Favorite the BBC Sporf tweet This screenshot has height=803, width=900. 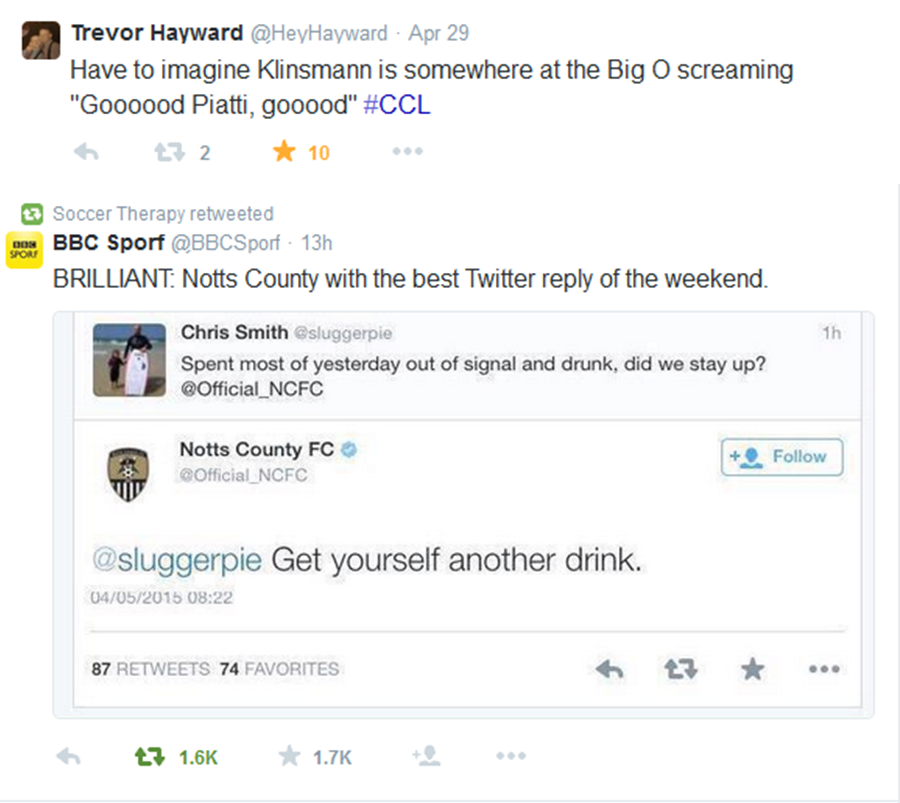point(290,757)
